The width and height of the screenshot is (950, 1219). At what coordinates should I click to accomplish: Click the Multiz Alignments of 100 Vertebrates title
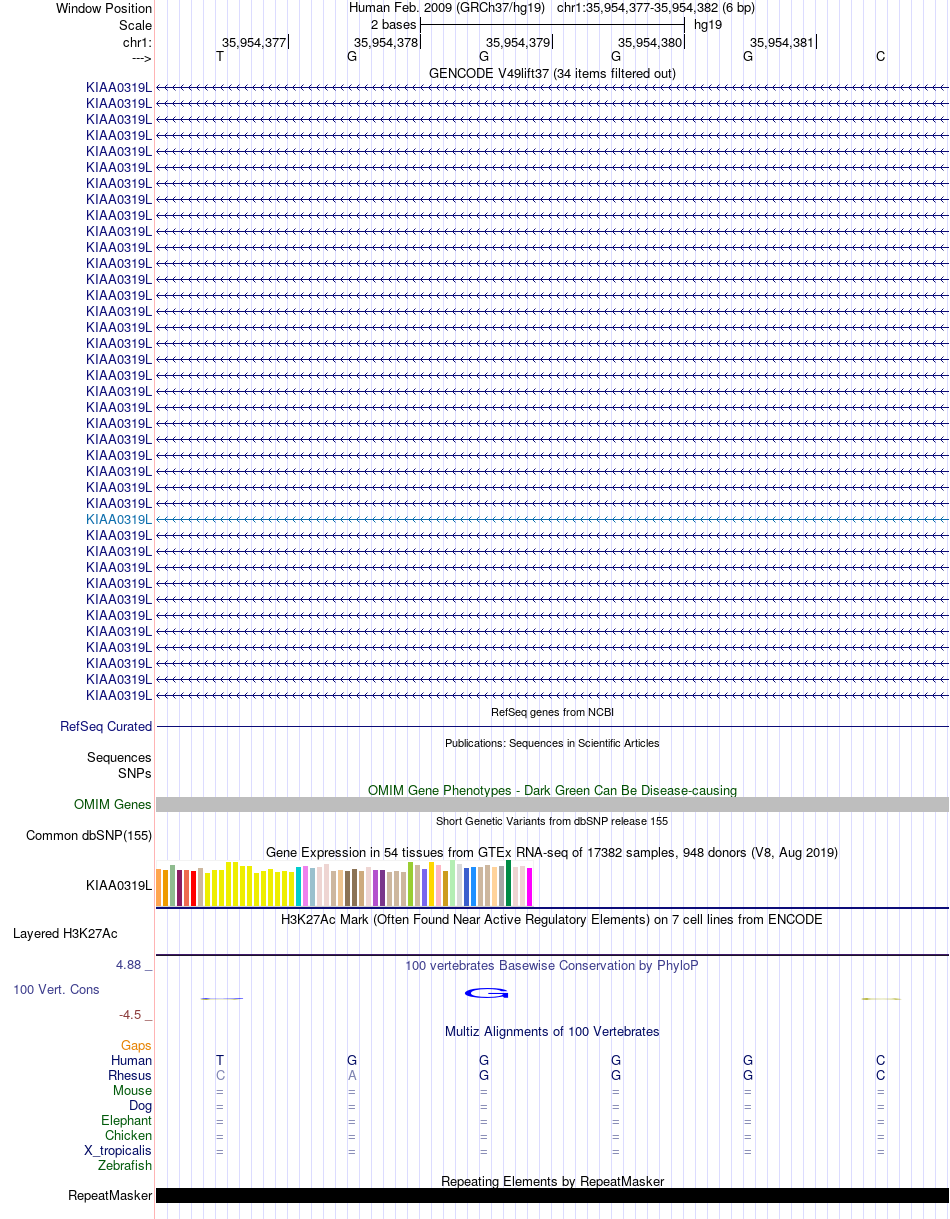click(552, 1032)
